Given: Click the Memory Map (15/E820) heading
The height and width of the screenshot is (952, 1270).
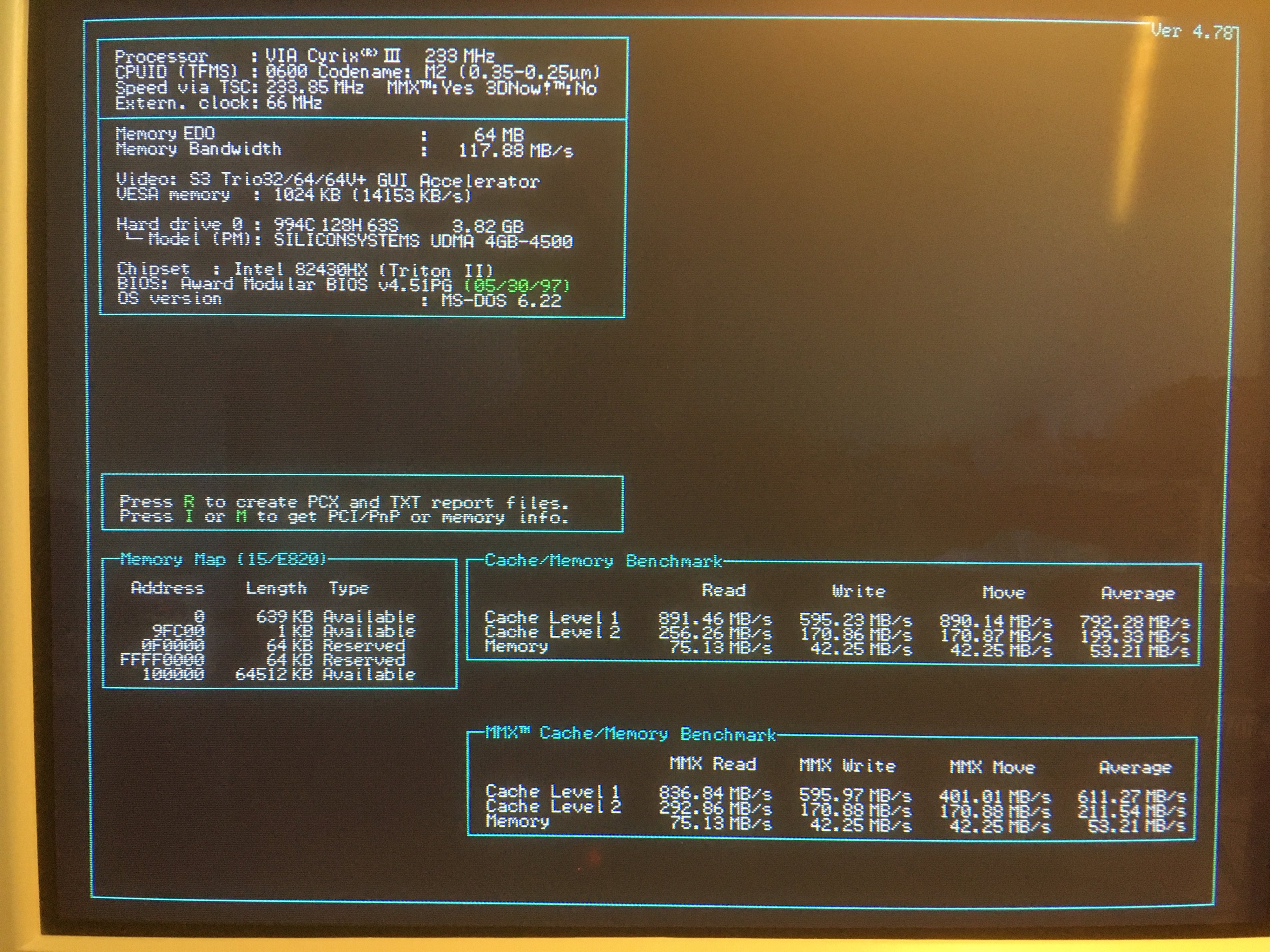Looking at the screenshot, I should pyautogui.click(x=223, y=560).
